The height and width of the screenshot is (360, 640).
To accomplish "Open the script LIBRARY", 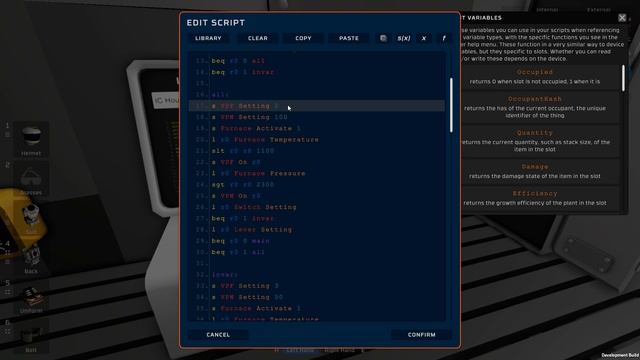I will (x=208, y=38).
